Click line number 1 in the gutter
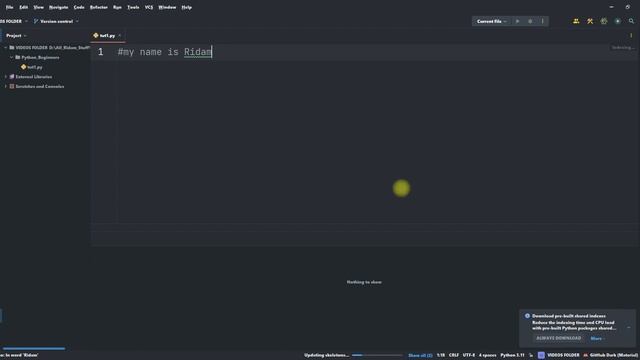The height and width of the screenshot is (360, 640). pyautogui.click(x=100, y=52)
